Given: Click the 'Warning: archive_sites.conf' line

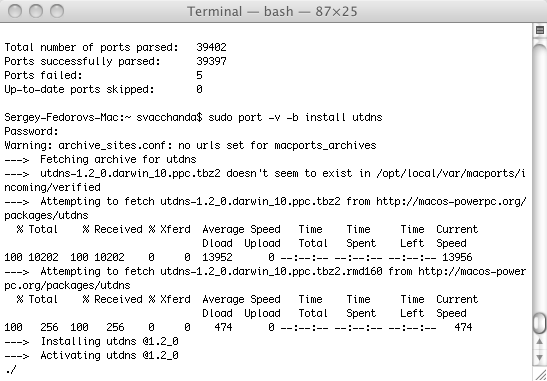Looking at the screenshot, I should click(x=190, y=145).
